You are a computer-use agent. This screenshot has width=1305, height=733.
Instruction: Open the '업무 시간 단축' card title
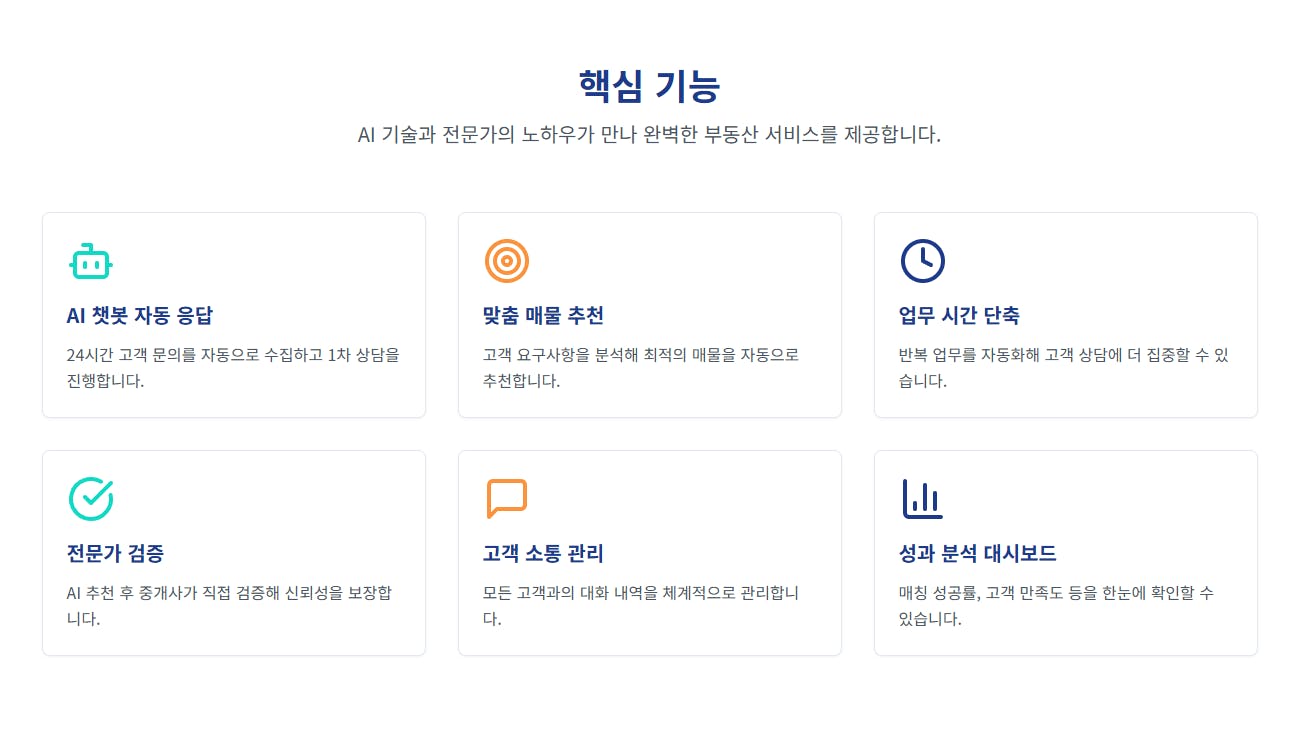959,316
